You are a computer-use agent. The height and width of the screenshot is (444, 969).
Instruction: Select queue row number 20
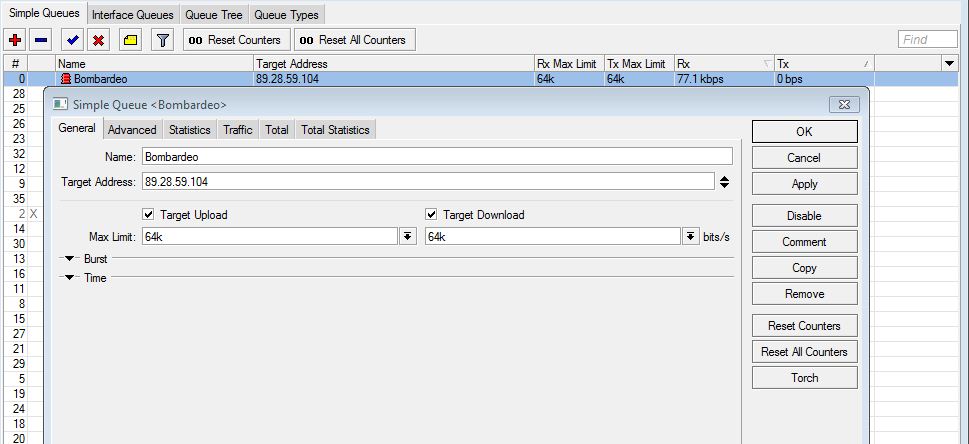pyautogui.click(x=19, y=438)
